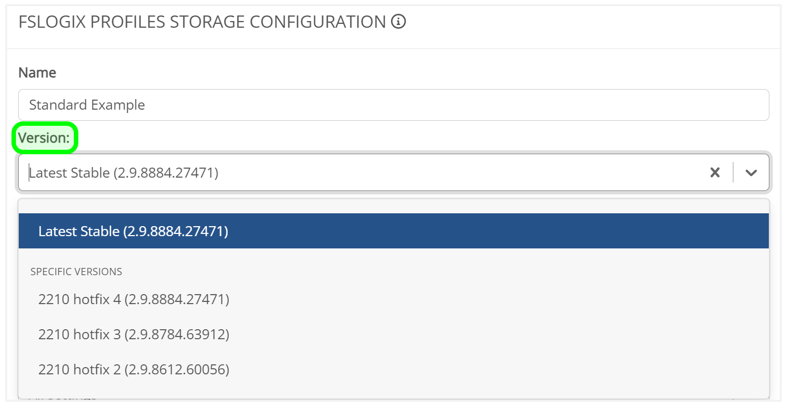Viewport: 792px width, 406px height.
Task: Click the gap between Version field and options list
Action: 393,195
